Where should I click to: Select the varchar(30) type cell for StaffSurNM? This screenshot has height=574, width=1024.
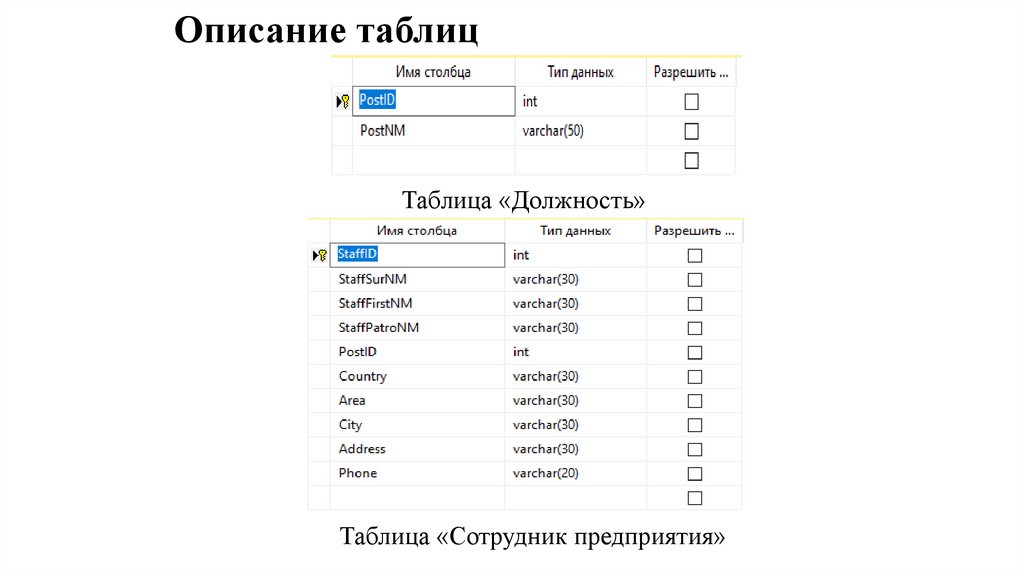click(x=575, y=279)
